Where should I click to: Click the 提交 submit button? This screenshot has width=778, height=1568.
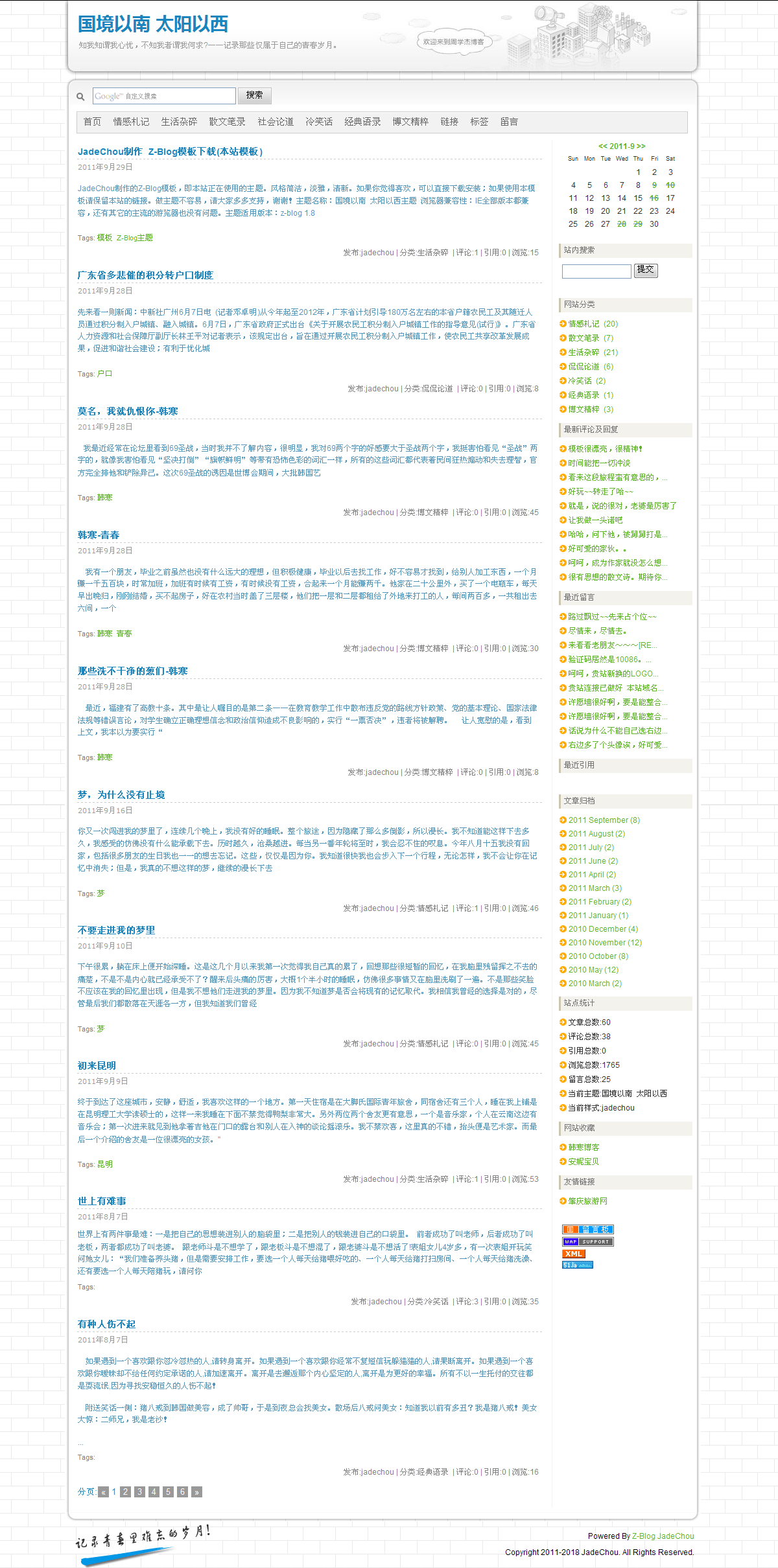pos(646,270)
